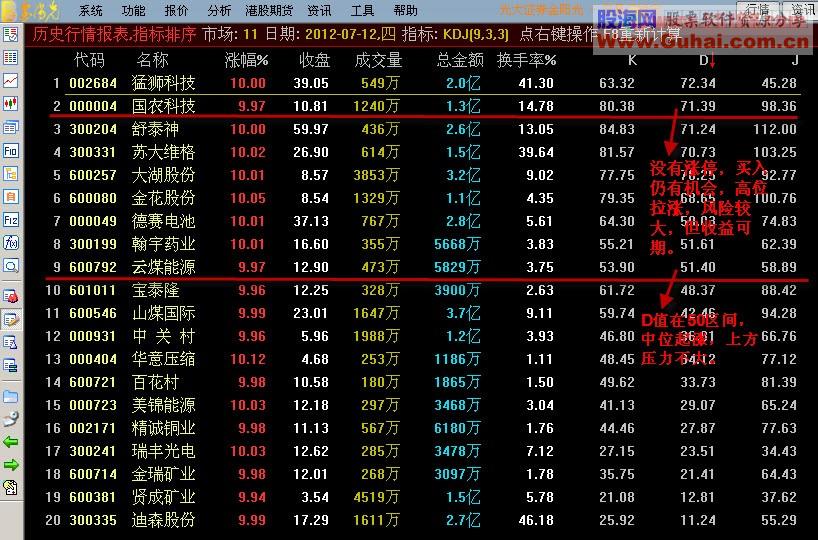Click stock name 翰宇药业
The height and width of the screenshot is (540, 818).
coord(163,244)
